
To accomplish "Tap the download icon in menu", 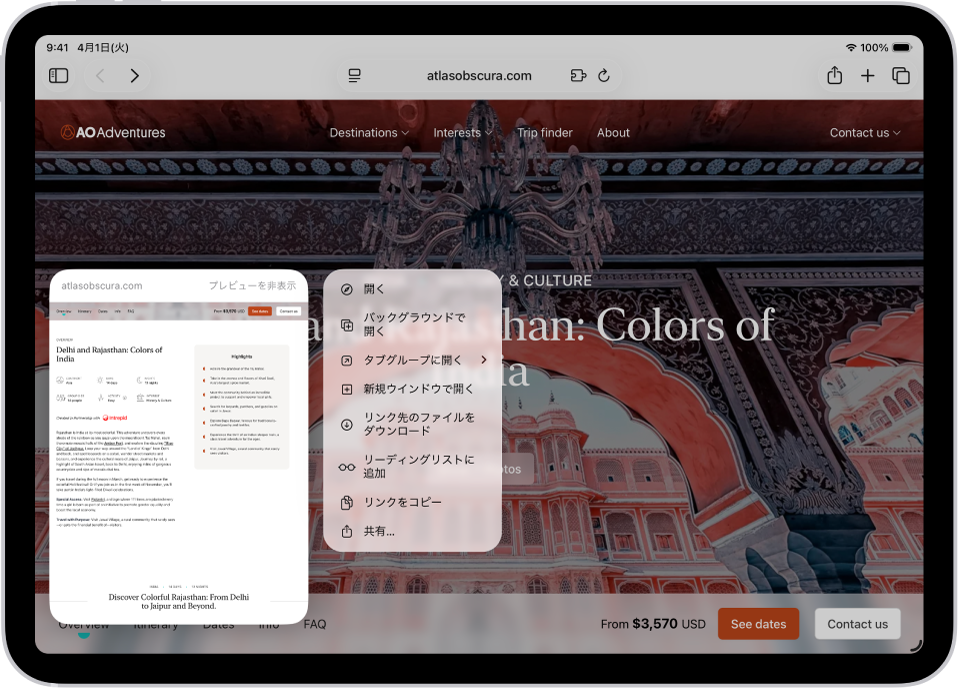I will pyautogui.click(x=347, y=424).
